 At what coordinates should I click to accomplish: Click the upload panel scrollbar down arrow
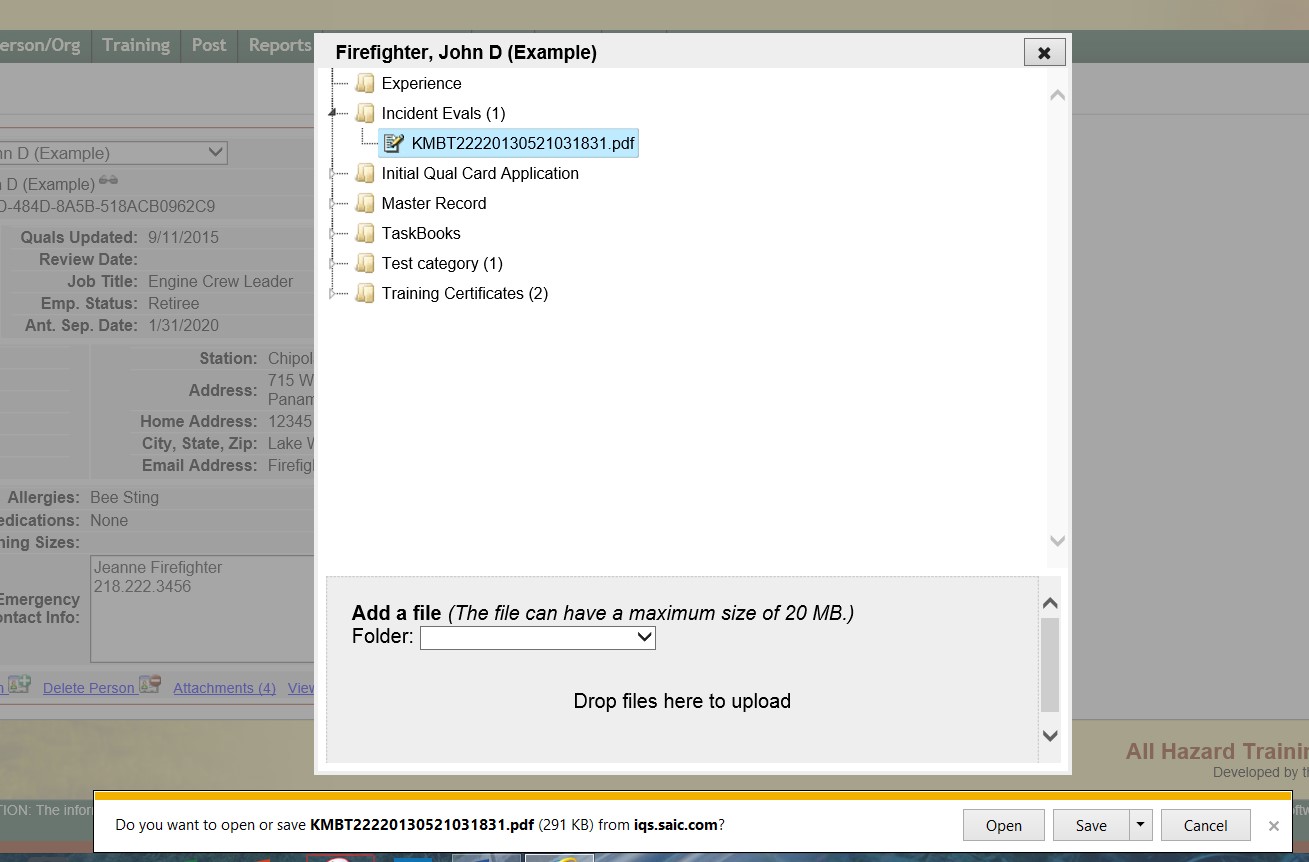point(1050,735)
